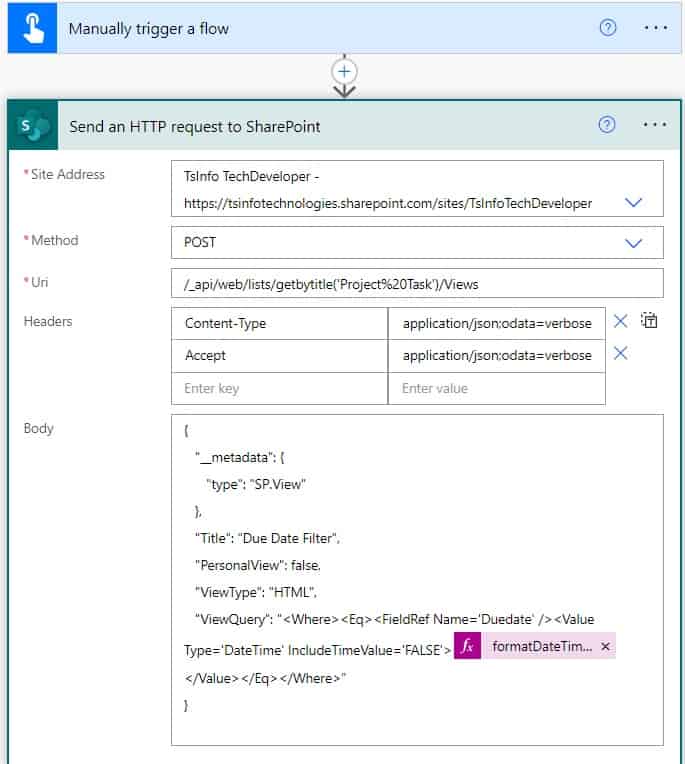Viewport: 685px width, 764px height.
Task: Expand the Site Address dropdown
Action: [633, 202]
